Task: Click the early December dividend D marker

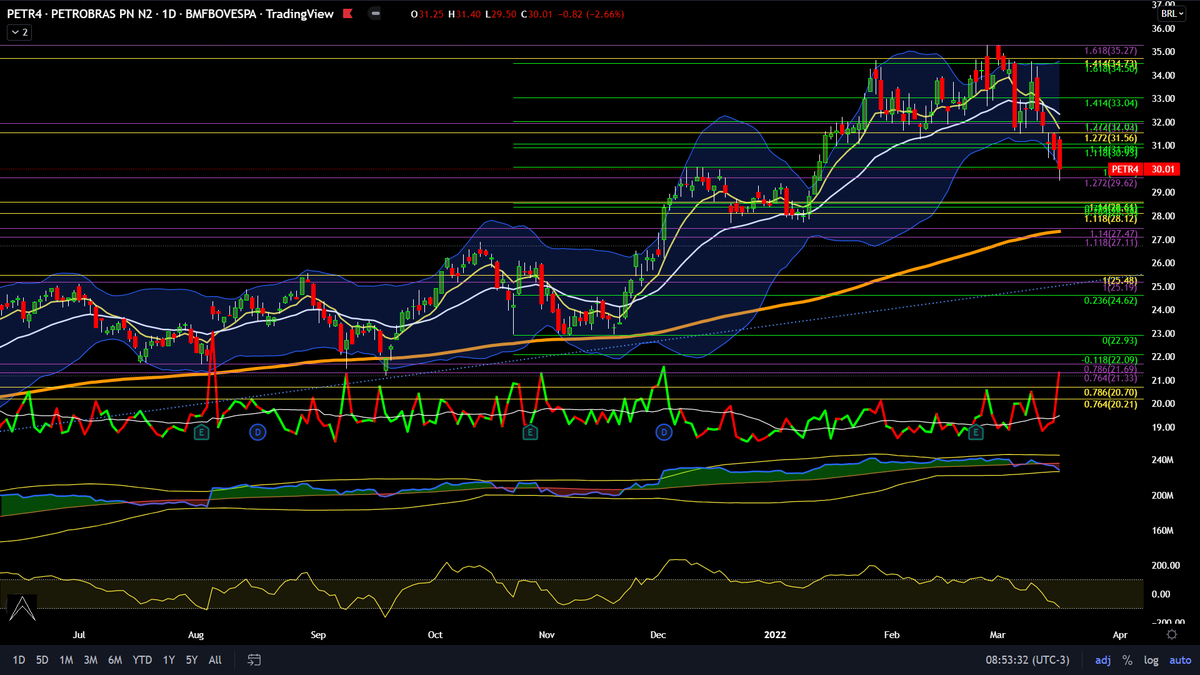Action: click(663, 432)
